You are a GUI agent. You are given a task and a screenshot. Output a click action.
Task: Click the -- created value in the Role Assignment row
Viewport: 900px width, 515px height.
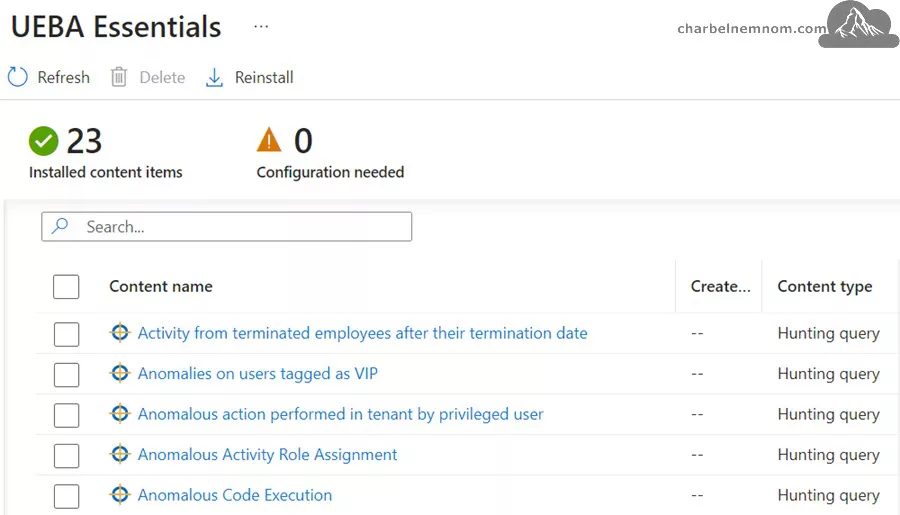pos(697,455)
